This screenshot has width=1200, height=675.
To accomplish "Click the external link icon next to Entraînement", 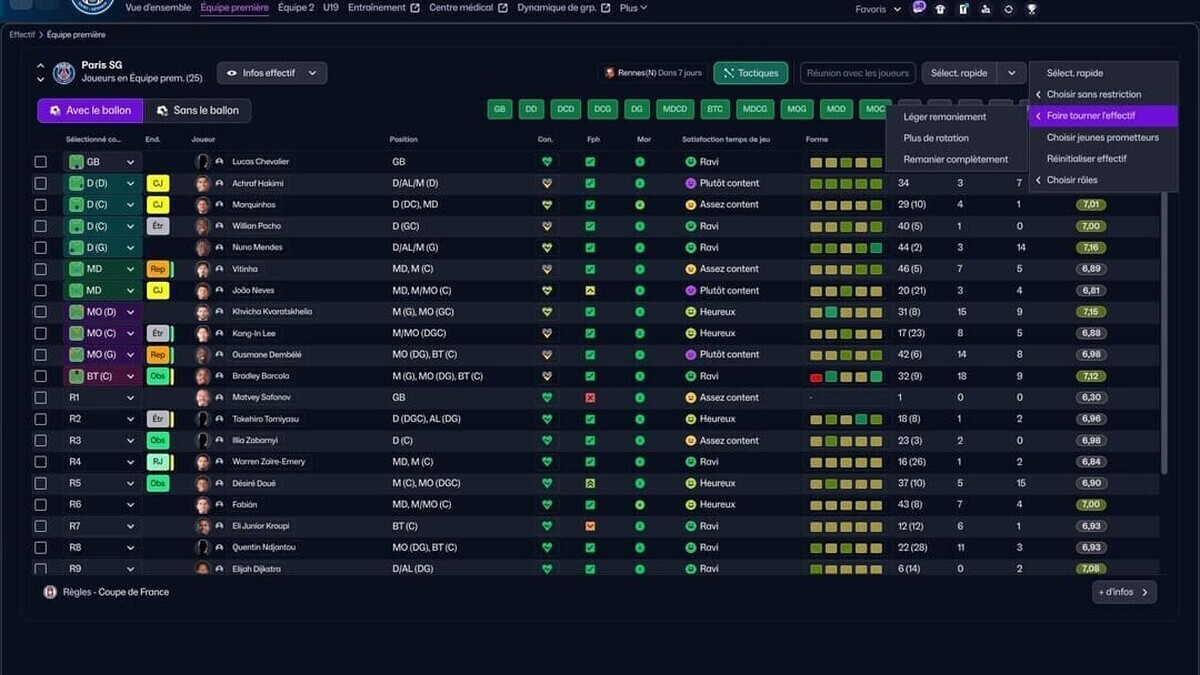I will point(415,8).
